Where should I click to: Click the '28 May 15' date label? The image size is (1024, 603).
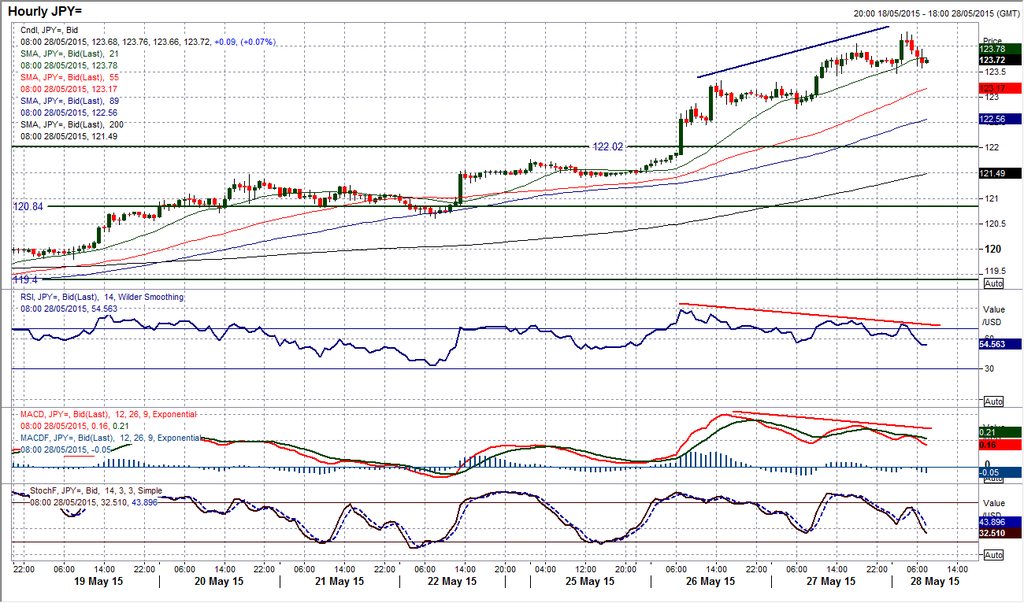pyautogui.click(x=935, y=581)
